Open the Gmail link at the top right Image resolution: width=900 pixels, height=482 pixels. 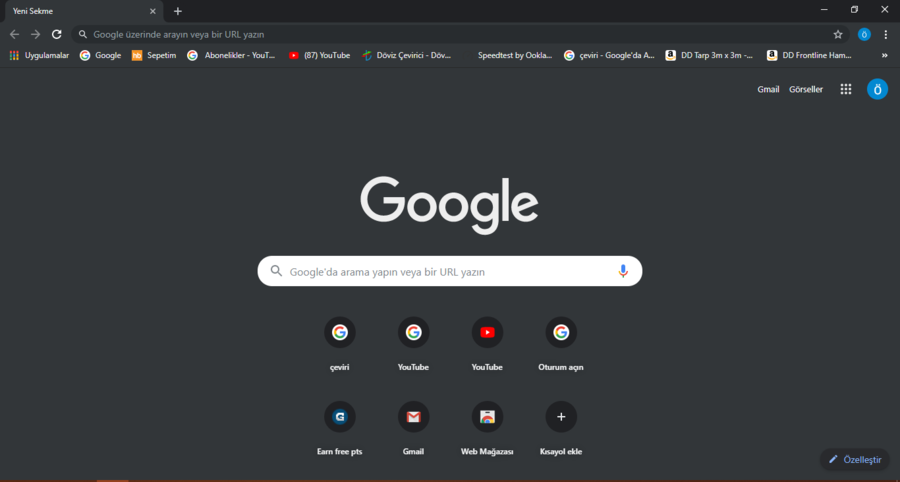(x=768, y=90)
